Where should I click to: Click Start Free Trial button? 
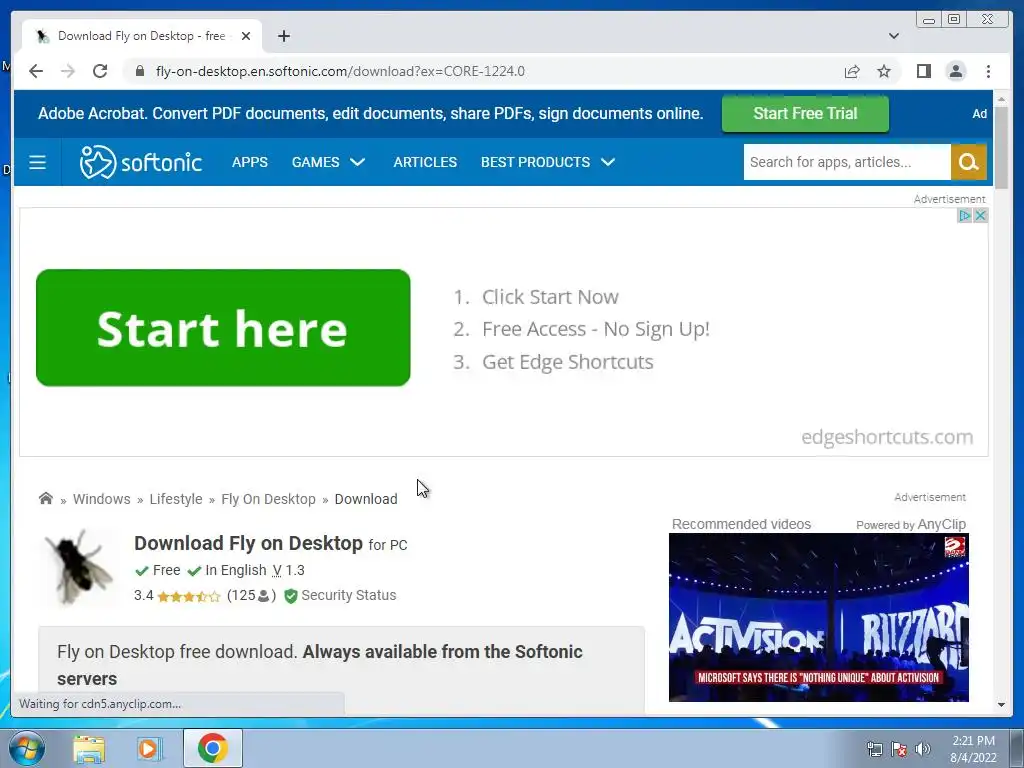pos(805,114)
